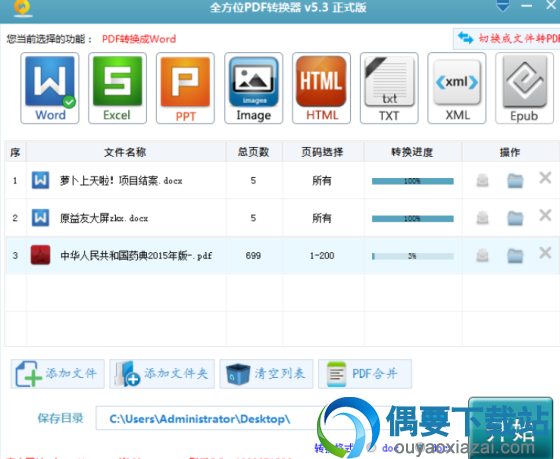This screenshot has height=459, width=560.
Task: Click page selection 1-200 for row 3
Action: tap(322, 255)
